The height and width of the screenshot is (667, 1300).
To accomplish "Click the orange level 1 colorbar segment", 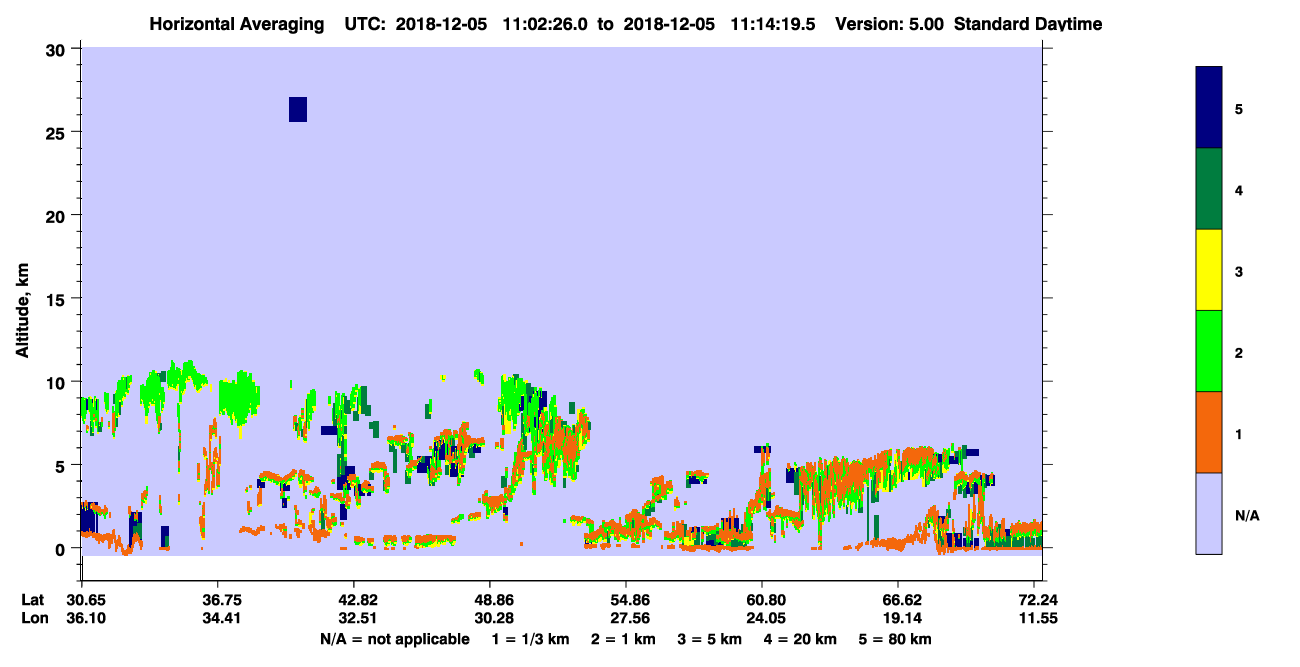I will tap(1208, 432).
